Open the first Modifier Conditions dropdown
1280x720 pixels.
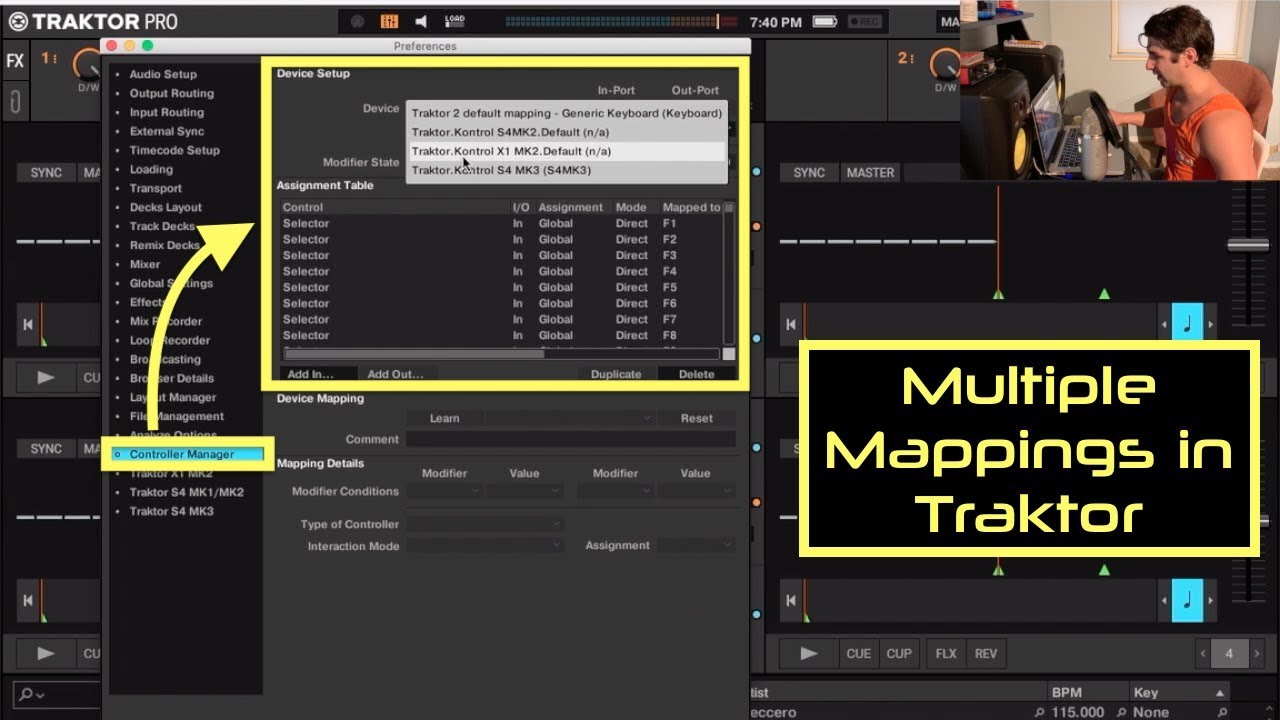(x=445, y=491)
